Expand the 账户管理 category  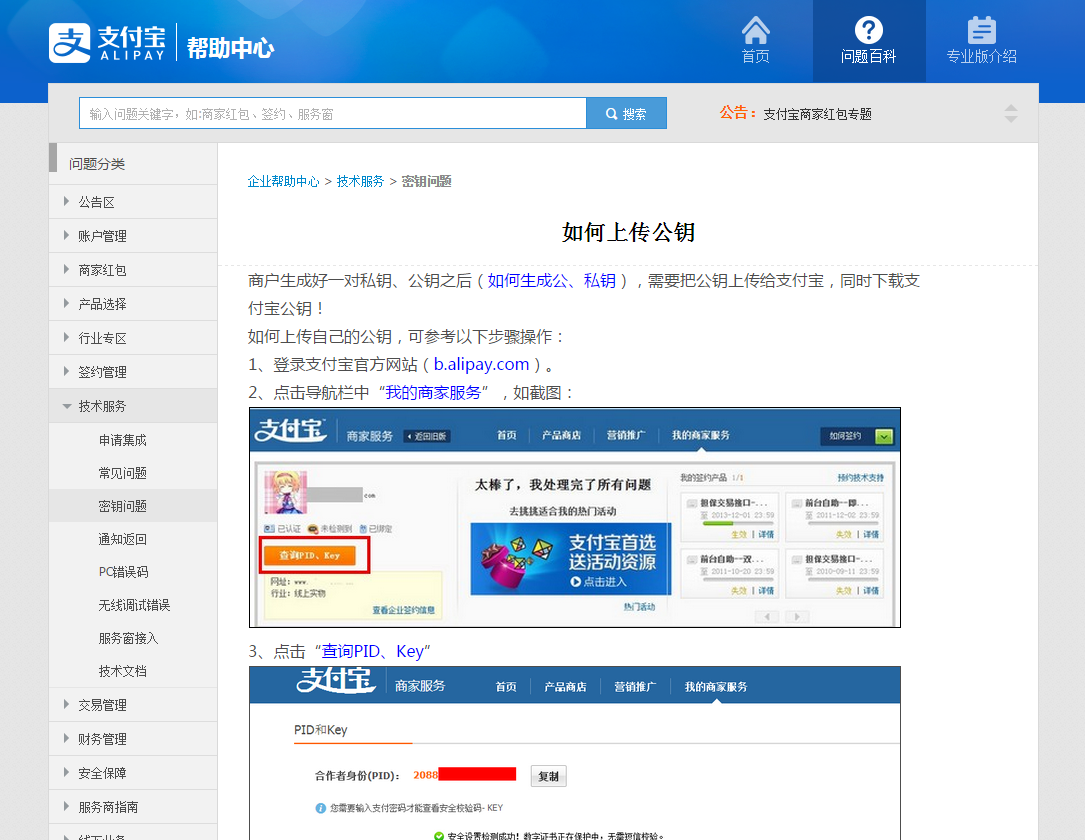click(133, 236)
